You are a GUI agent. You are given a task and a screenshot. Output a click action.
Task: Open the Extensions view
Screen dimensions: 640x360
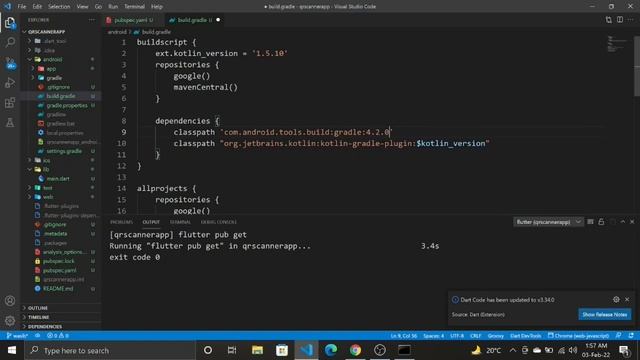click(10, 102)
